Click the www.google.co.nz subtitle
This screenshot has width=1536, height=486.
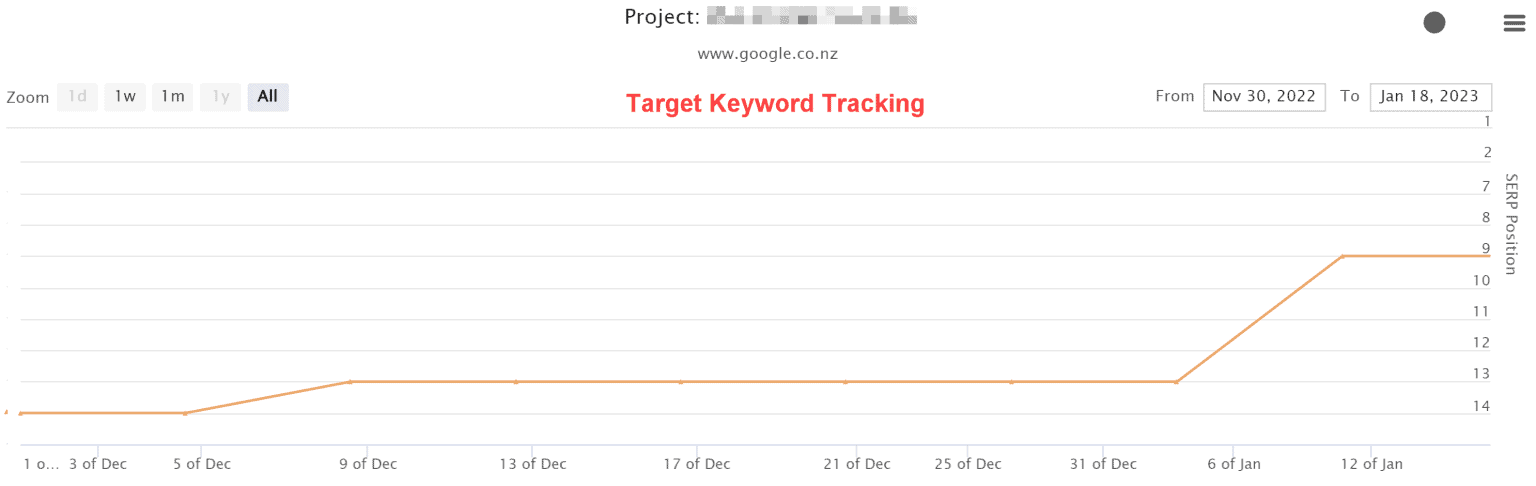tap(768, 54)
